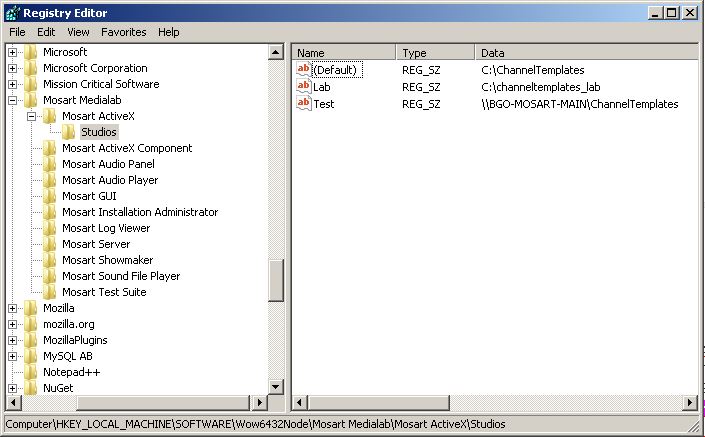
Task: Click the tree pane scroll-down arrow
Action: coord(277,386)
